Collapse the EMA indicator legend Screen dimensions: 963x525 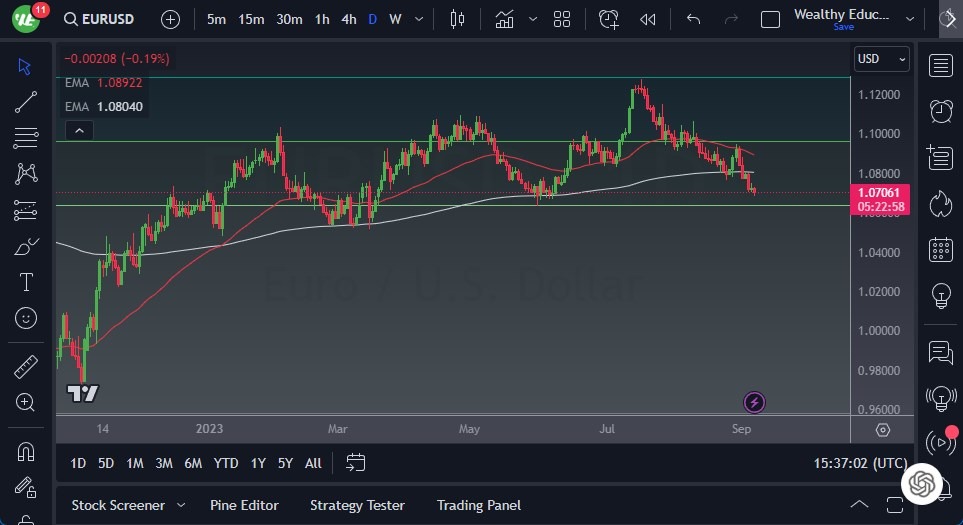pos(78,130)
